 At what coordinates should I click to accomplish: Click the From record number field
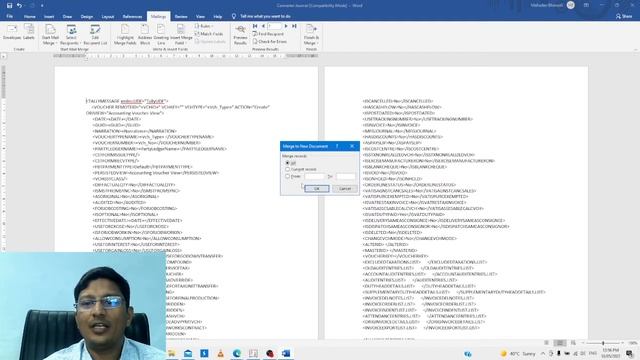tap(315, 176)
